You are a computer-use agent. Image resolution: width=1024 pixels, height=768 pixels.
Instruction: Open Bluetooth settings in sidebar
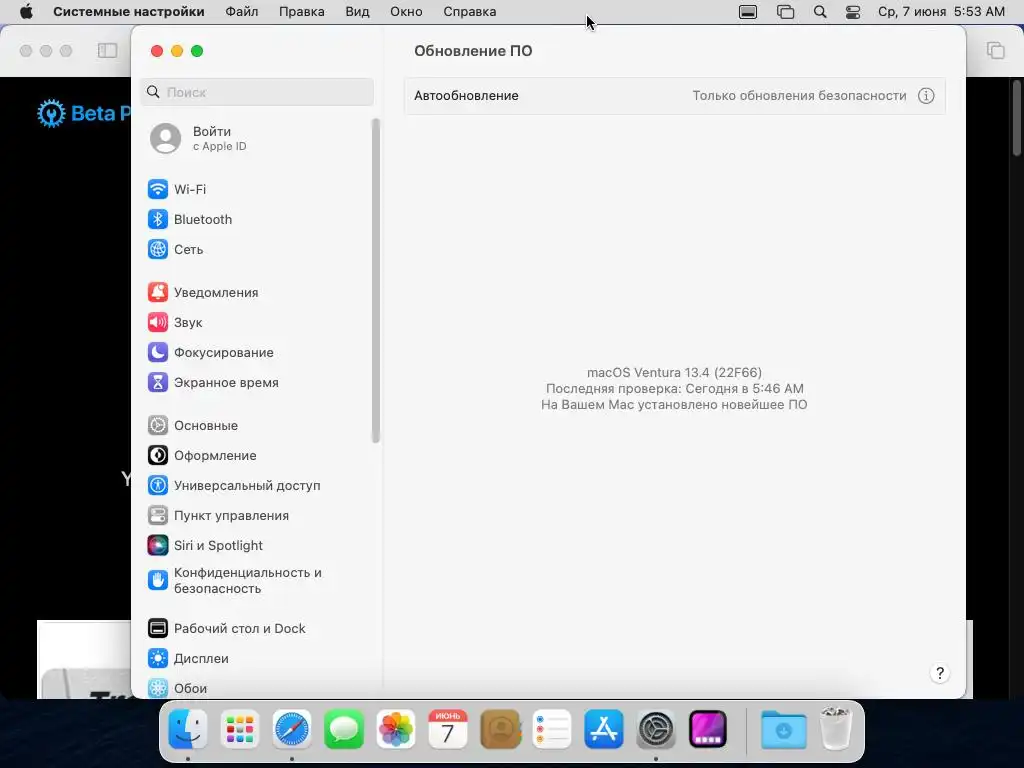pos(189,219)
